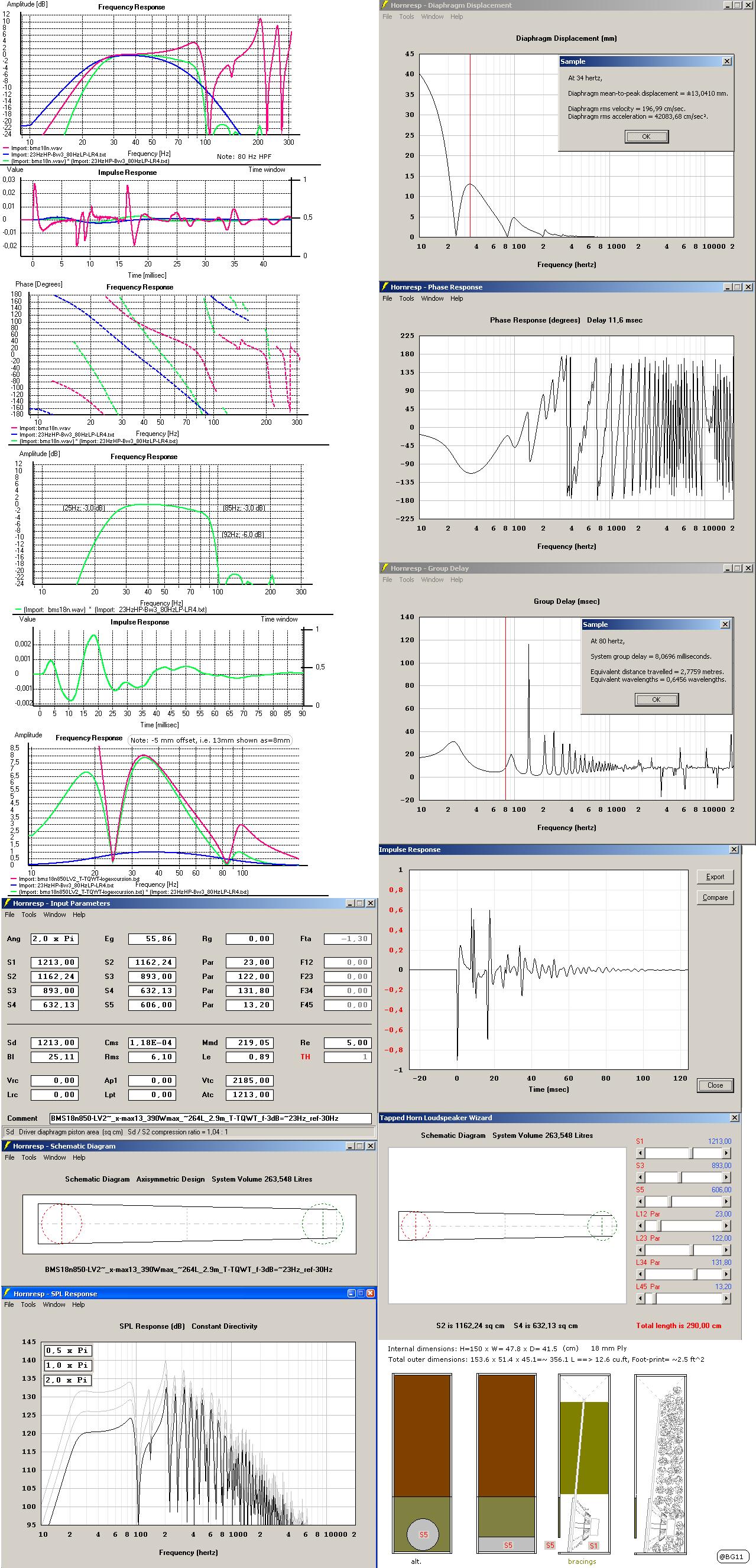Click the Vtc input field showing 2185,00
The image size is (756, 1568).
point(250,1081)
